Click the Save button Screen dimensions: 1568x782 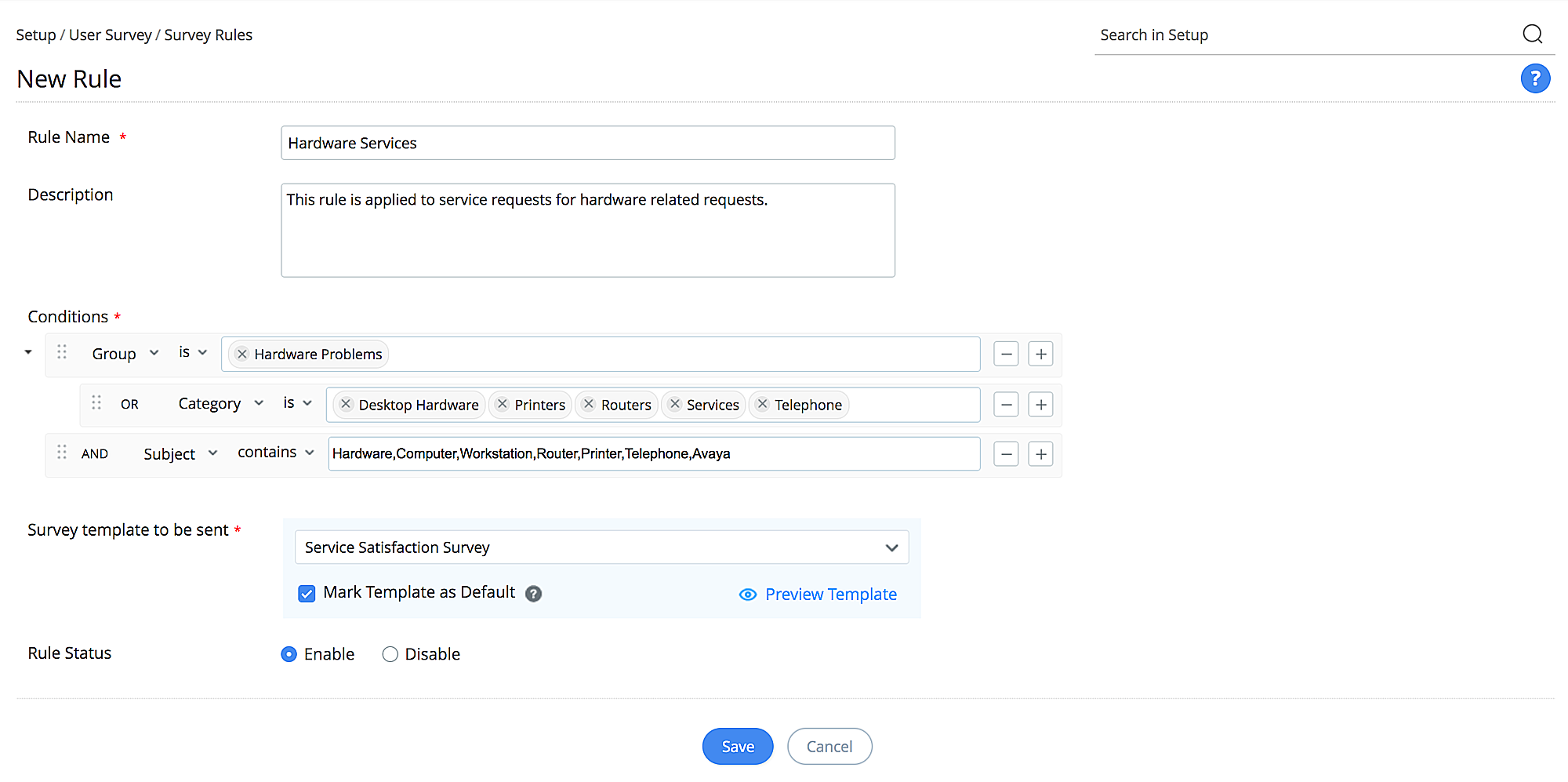point(737,747)
